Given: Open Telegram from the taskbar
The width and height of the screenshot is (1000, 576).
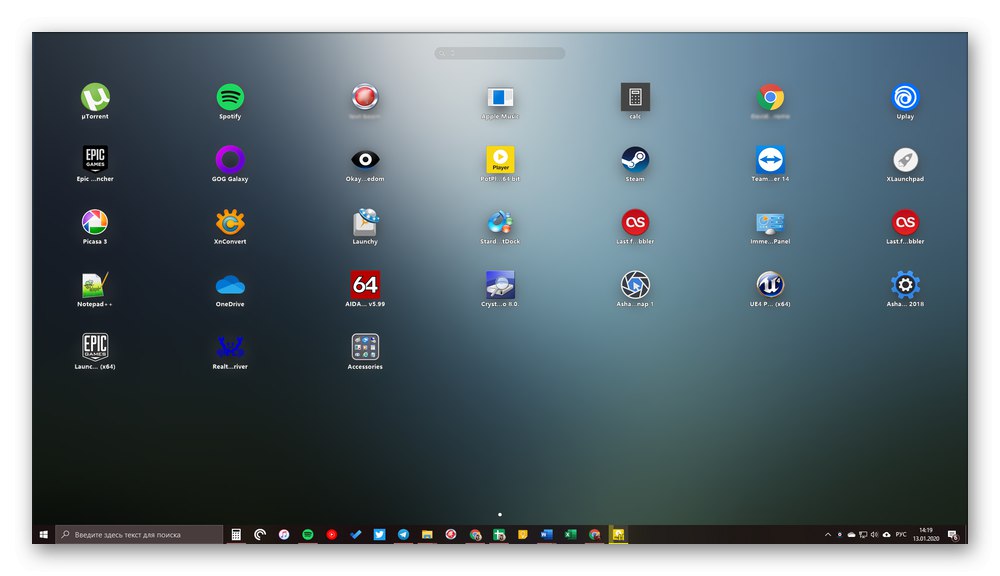Looking at the screenshot, I should [403, 535].
